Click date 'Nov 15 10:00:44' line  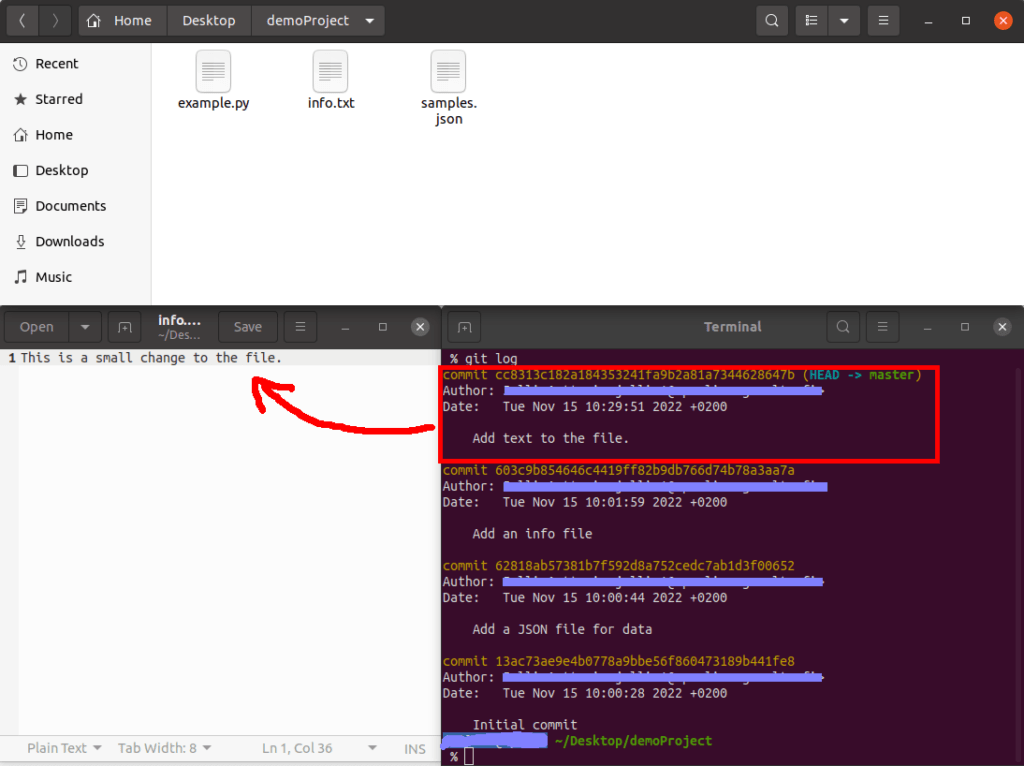[615, 598]
